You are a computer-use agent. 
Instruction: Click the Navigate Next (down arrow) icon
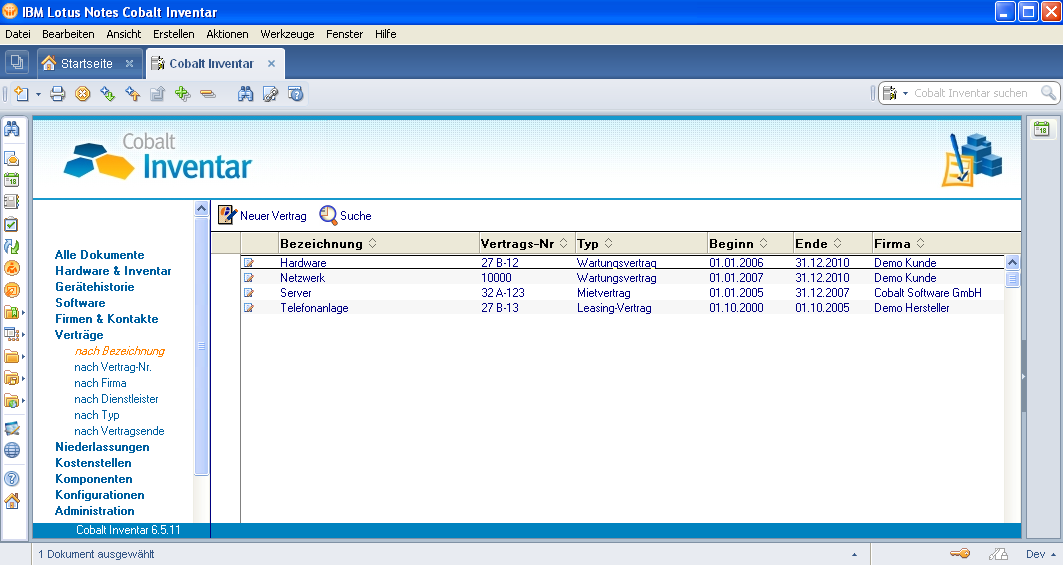(x=107, y=94)
